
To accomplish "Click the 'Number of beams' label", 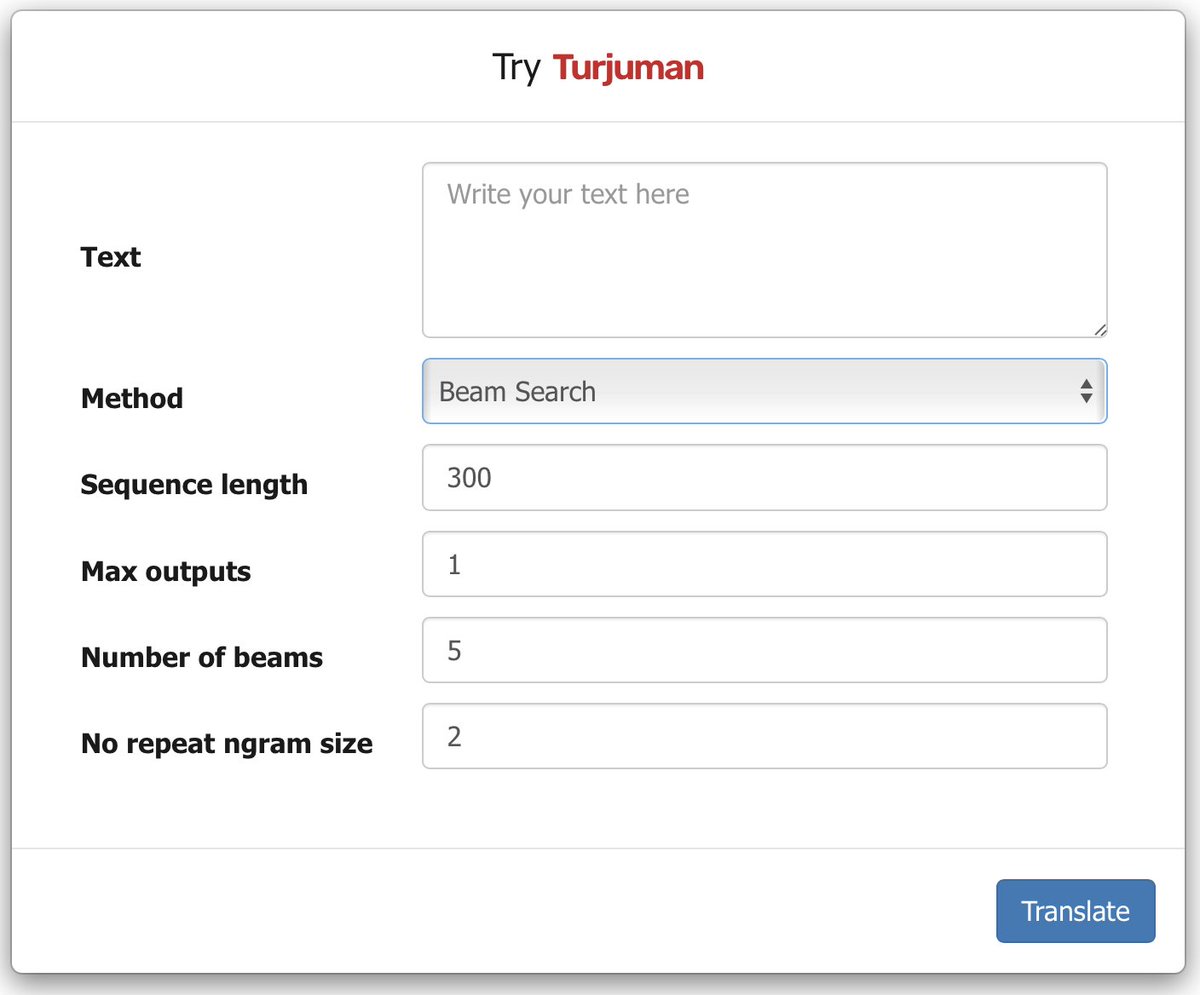I will (x=202, y=658).
